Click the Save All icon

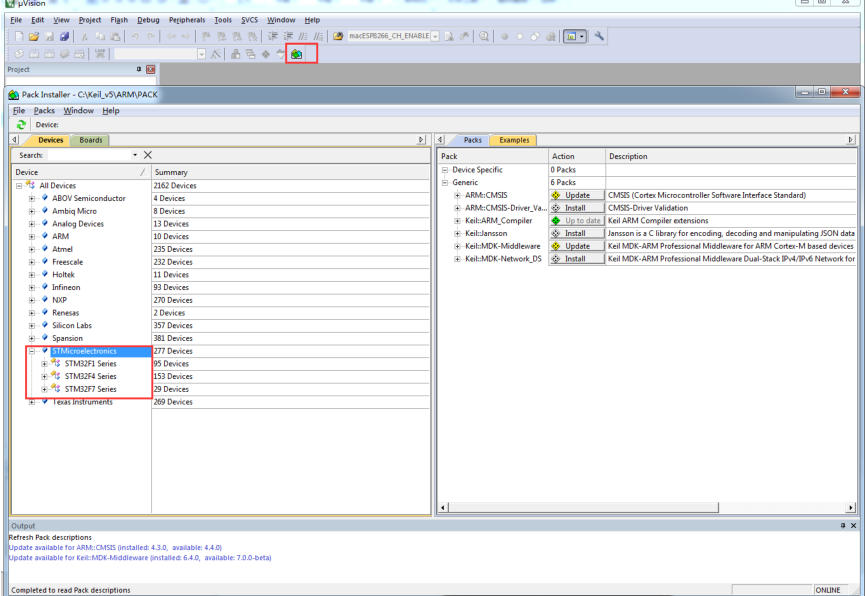click(64, 36)
